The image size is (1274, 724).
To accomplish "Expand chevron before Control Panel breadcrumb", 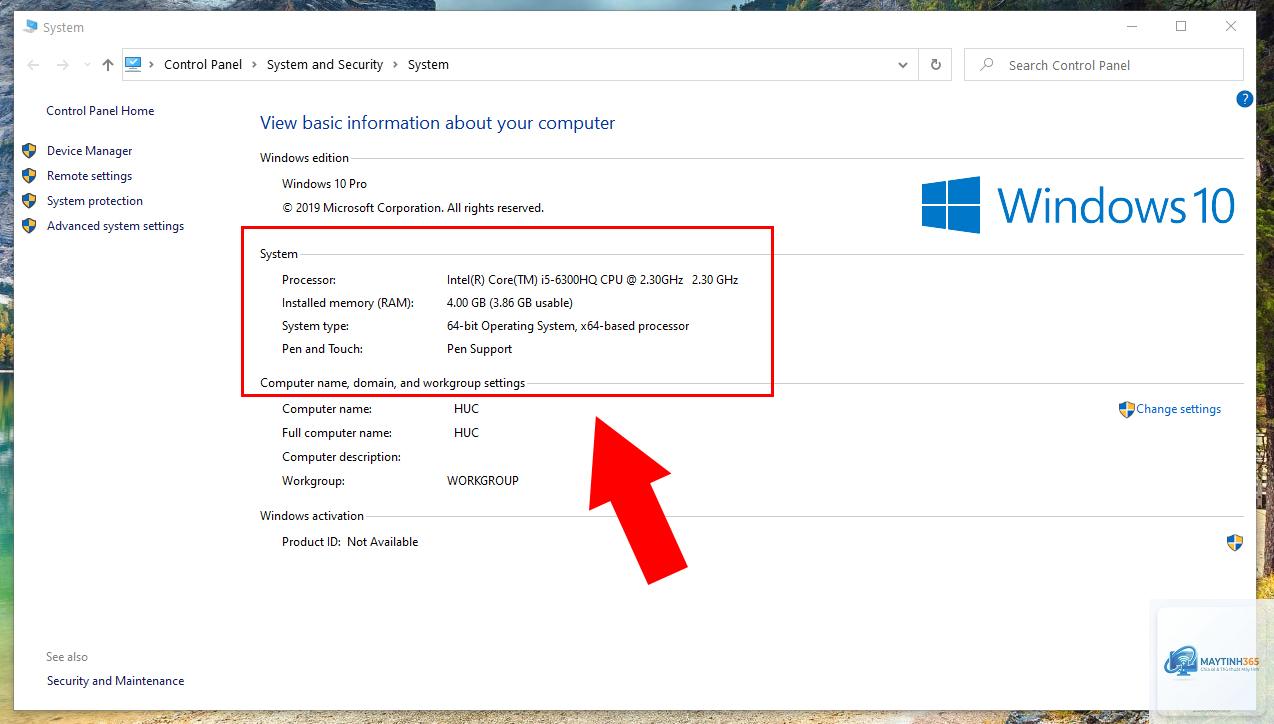I will coord(152,65).
